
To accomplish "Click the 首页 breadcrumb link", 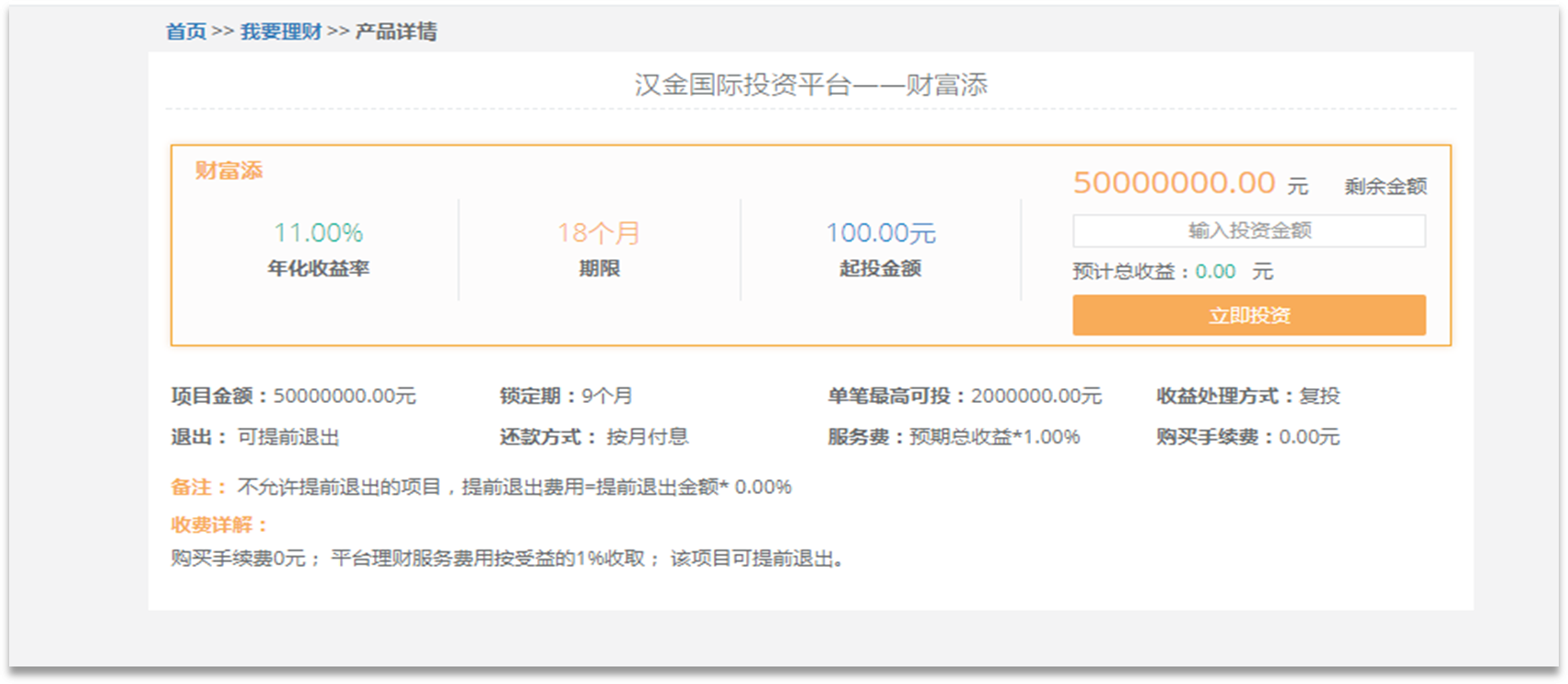I will (x=185, y=31).
